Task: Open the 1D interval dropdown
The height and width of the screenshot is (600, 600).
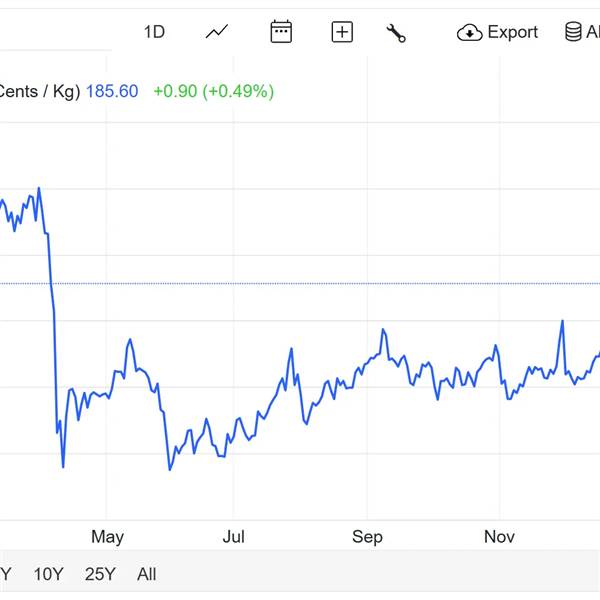Action: coord(154,32)
